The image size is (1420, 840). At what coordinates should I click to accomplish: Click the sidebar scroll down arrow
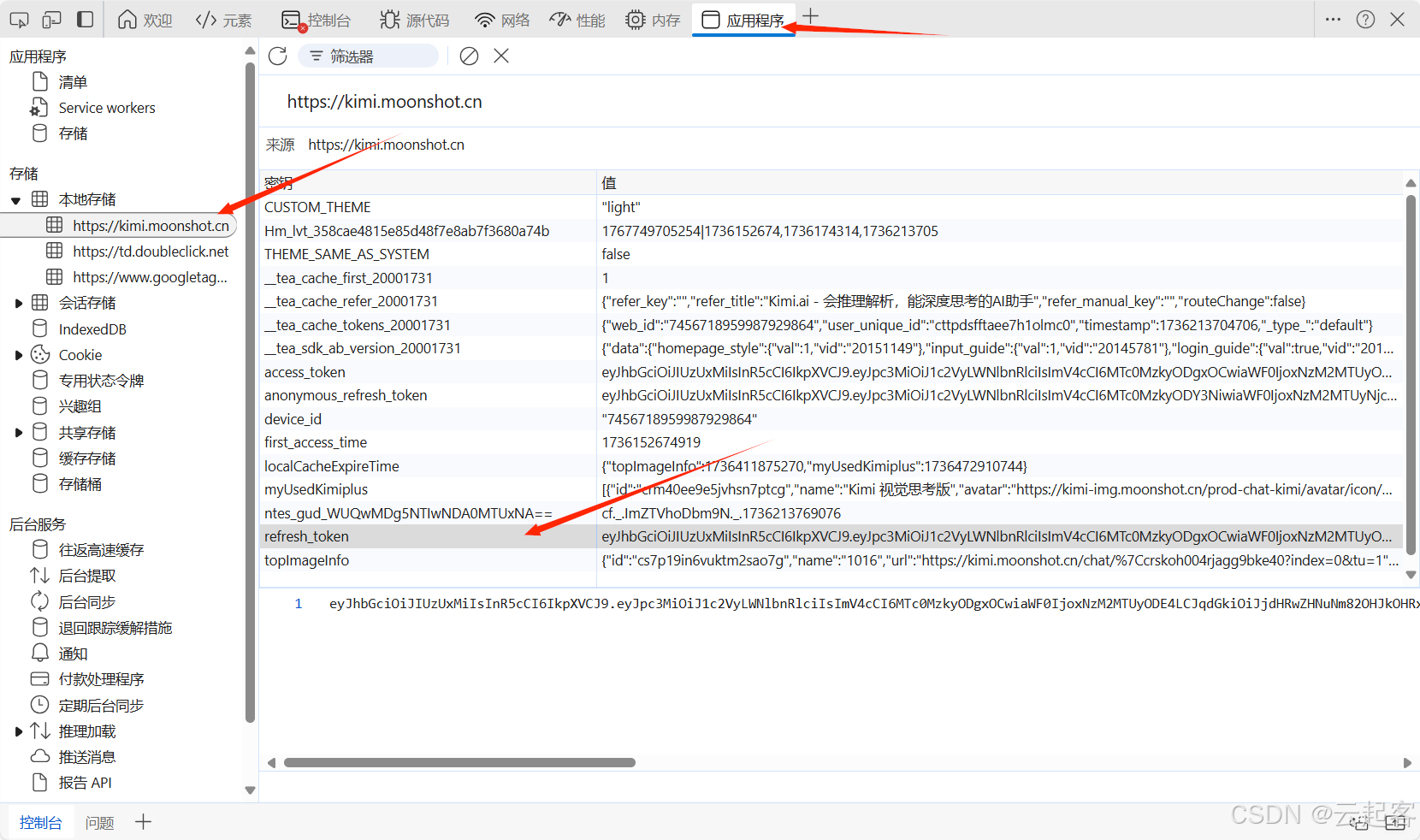coord(250,790)
